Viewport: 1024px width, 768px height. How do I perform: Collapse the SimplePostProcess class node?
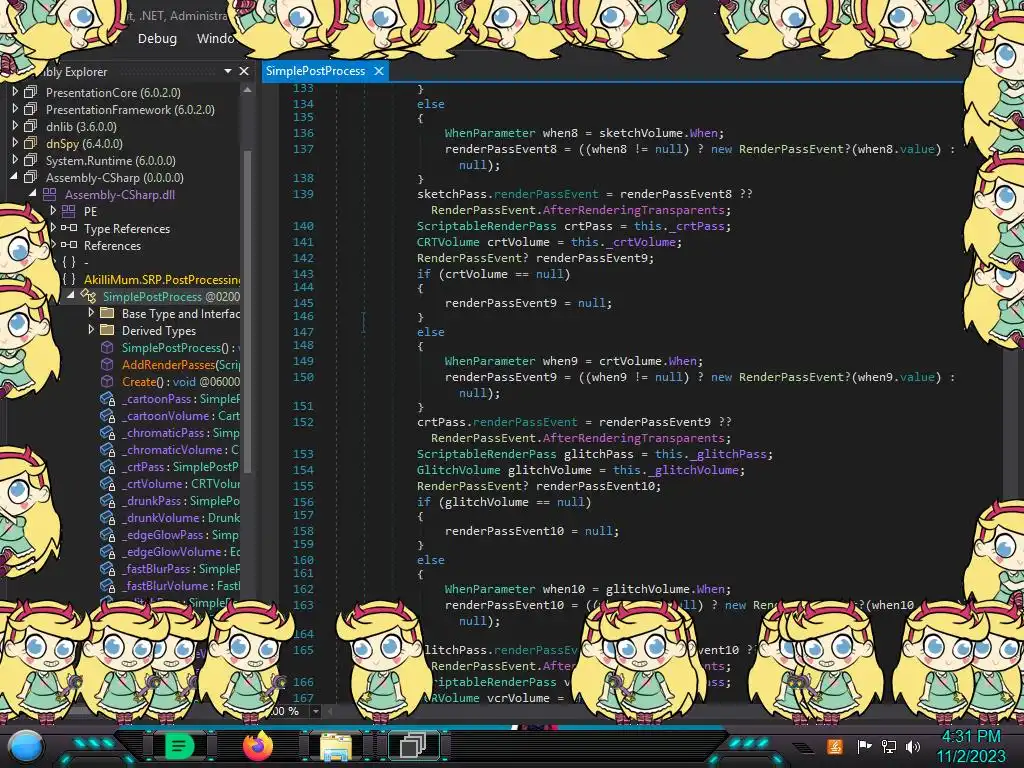tap(71, 296)
